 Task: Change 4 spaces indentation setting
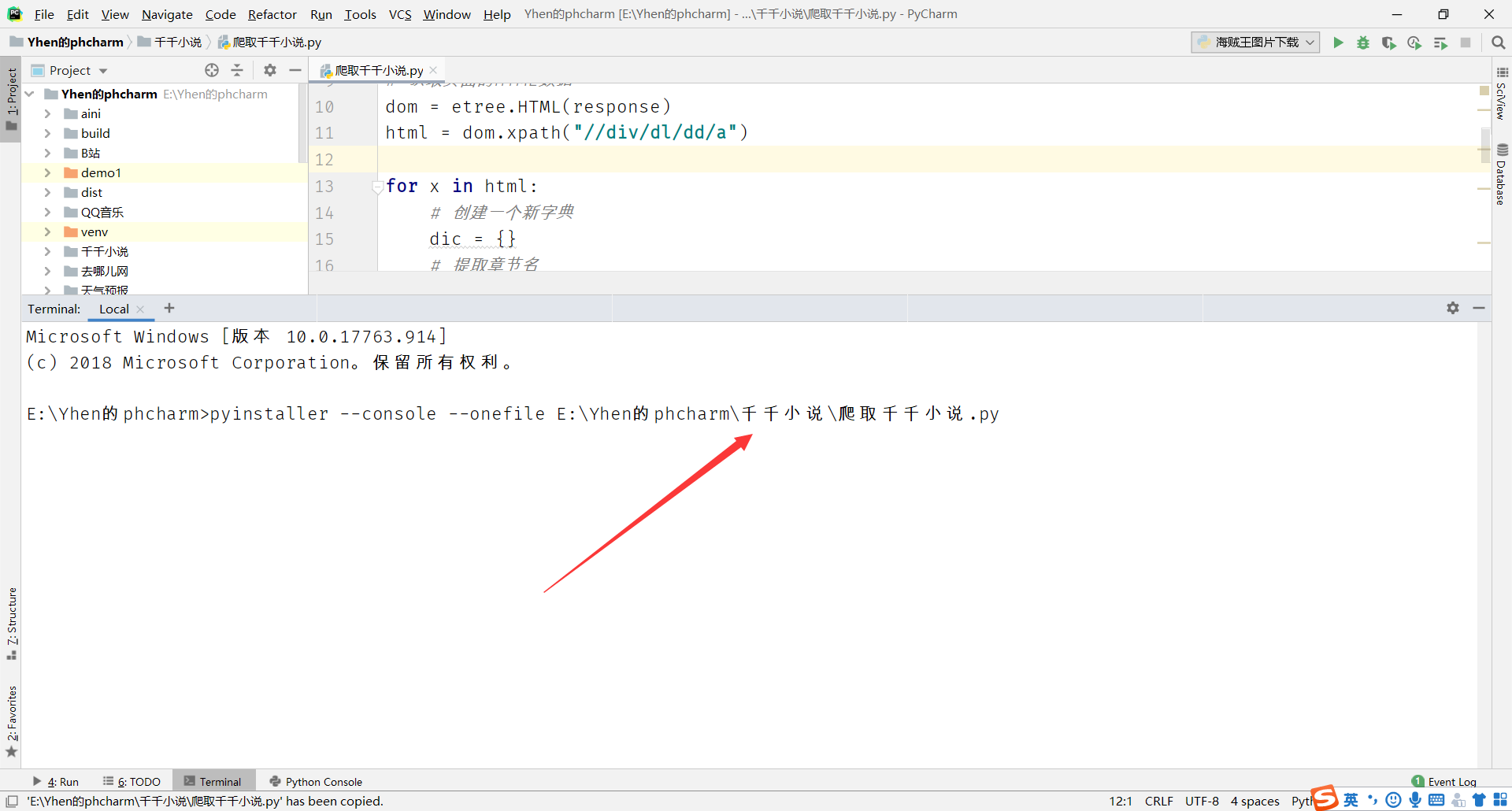(1255, 801)
